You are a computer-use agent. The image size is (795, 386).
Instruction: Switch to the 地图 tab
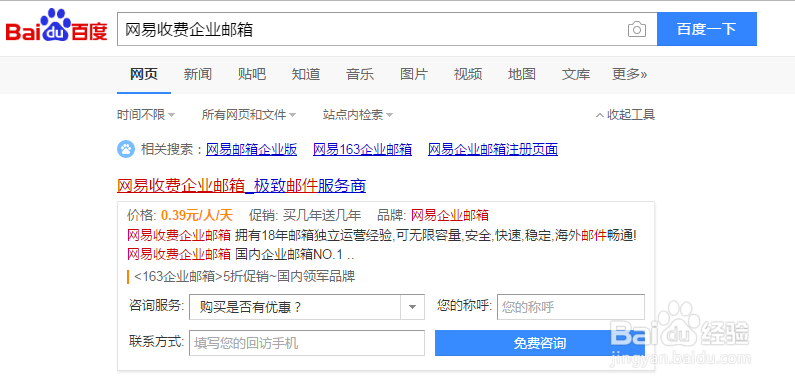[522, 75]
